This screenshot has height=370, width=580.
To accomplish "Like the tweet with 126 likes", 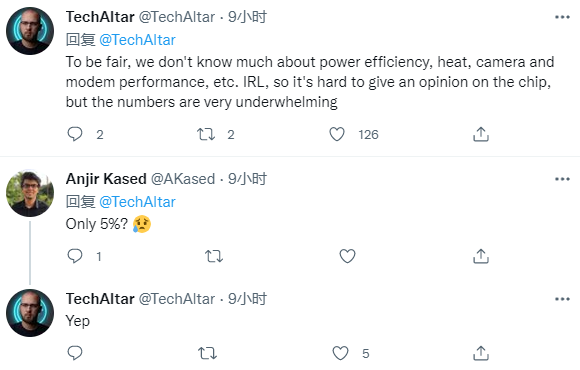I will pyautogui.click(x=337, y=134).
